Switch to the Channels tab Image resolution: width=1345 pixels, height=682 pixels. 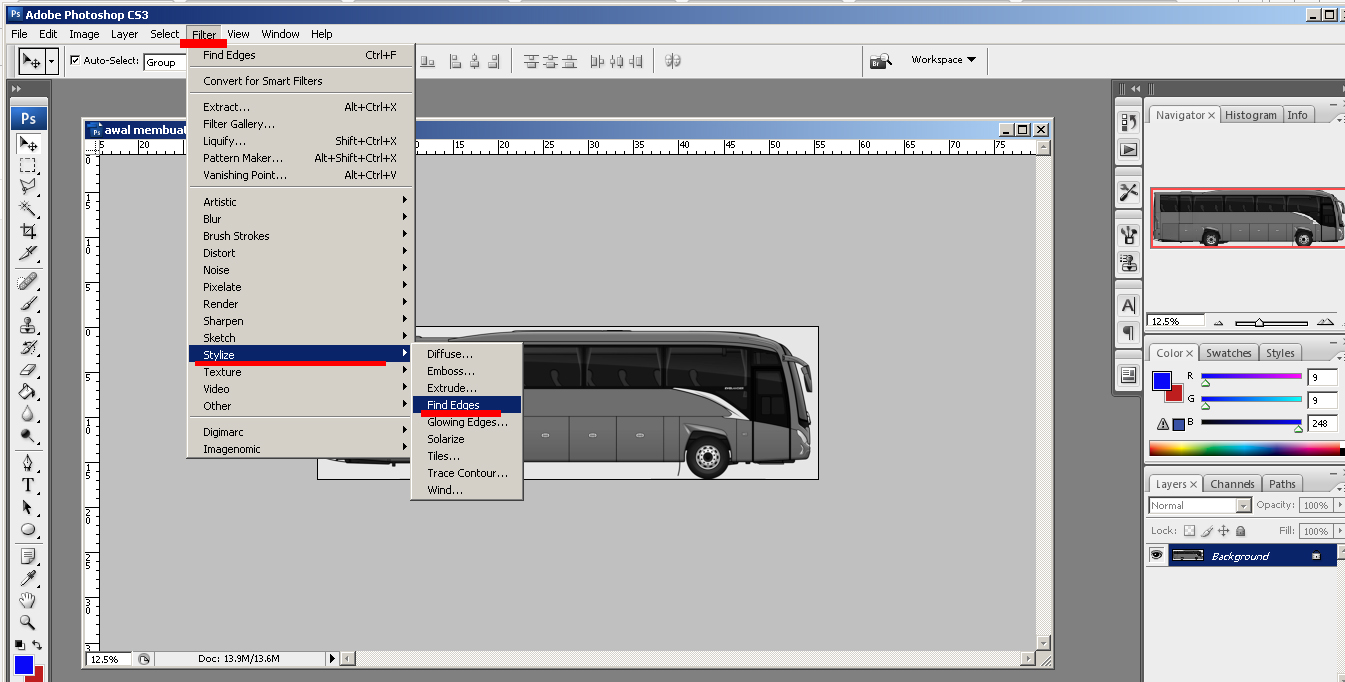(1231, 483)
